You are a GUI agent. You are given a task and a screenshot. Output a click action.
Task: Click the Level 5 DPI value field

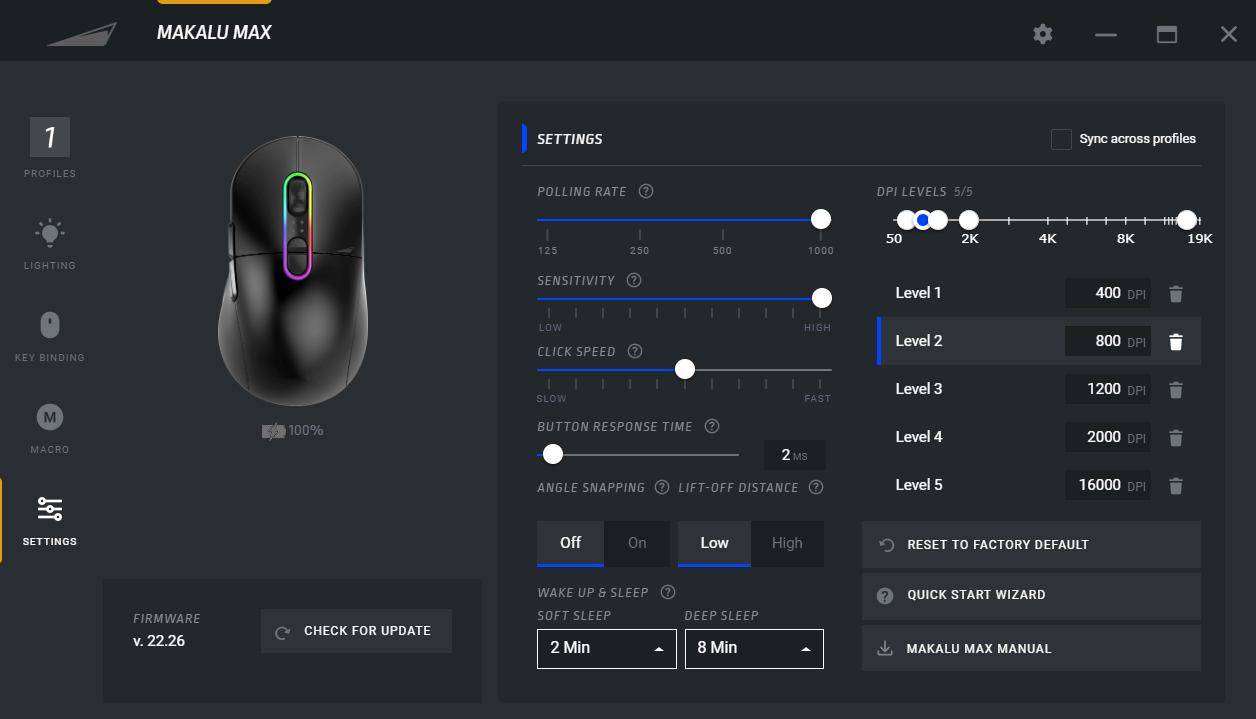[1108, 486]
